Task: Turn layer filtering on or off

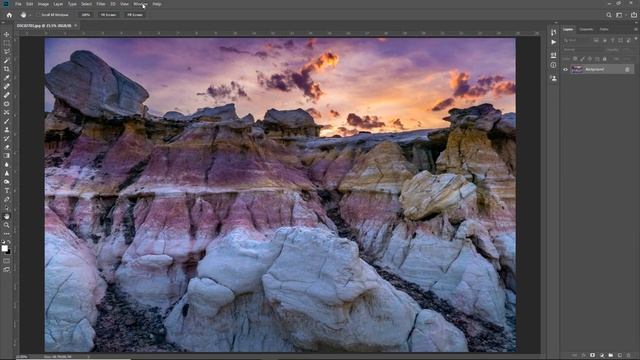Action: (636, 39)
